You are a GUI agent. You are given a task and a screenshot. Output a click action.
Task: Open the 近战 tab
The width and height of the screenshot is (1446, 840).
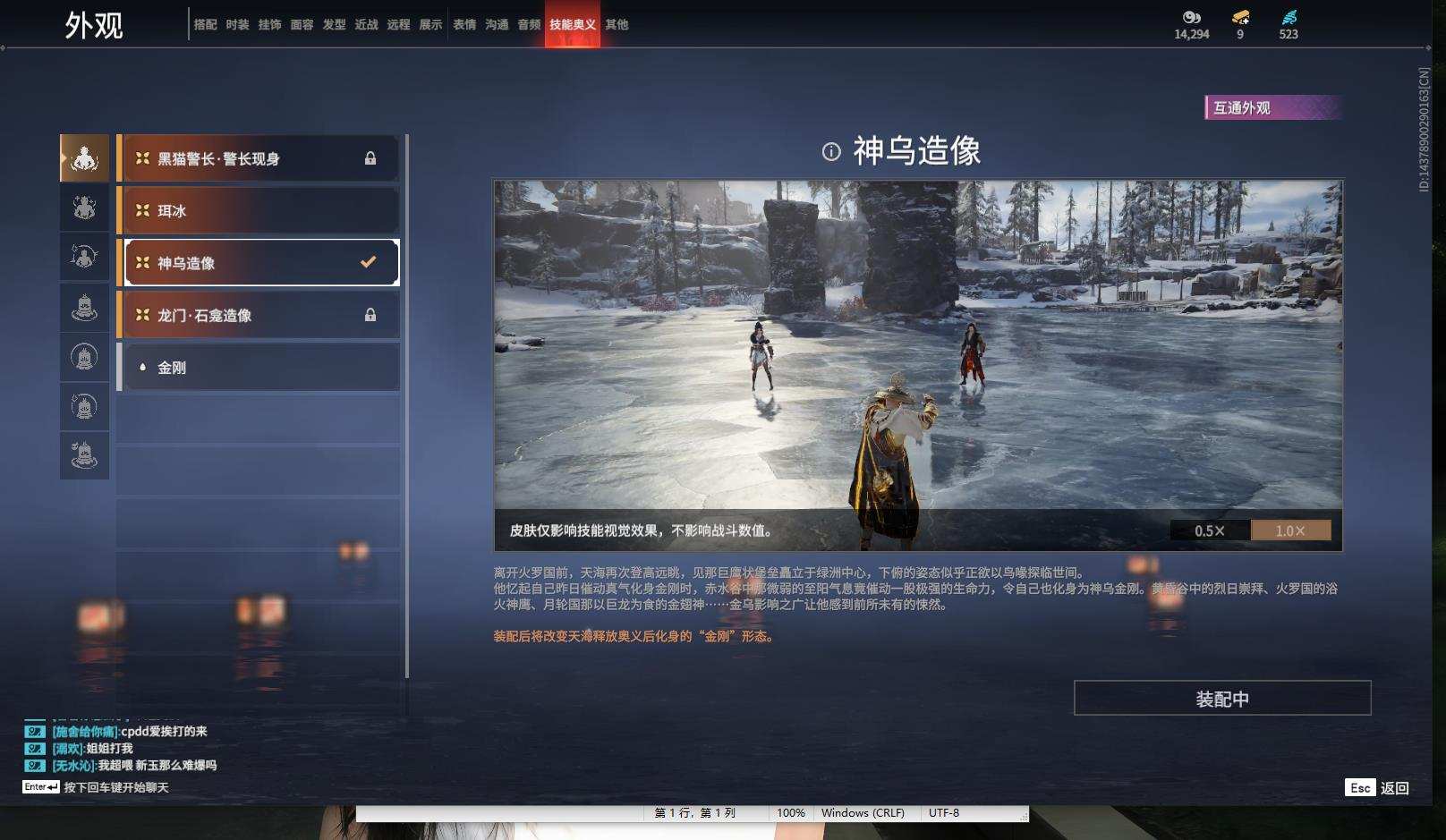[x=367, y=24]
